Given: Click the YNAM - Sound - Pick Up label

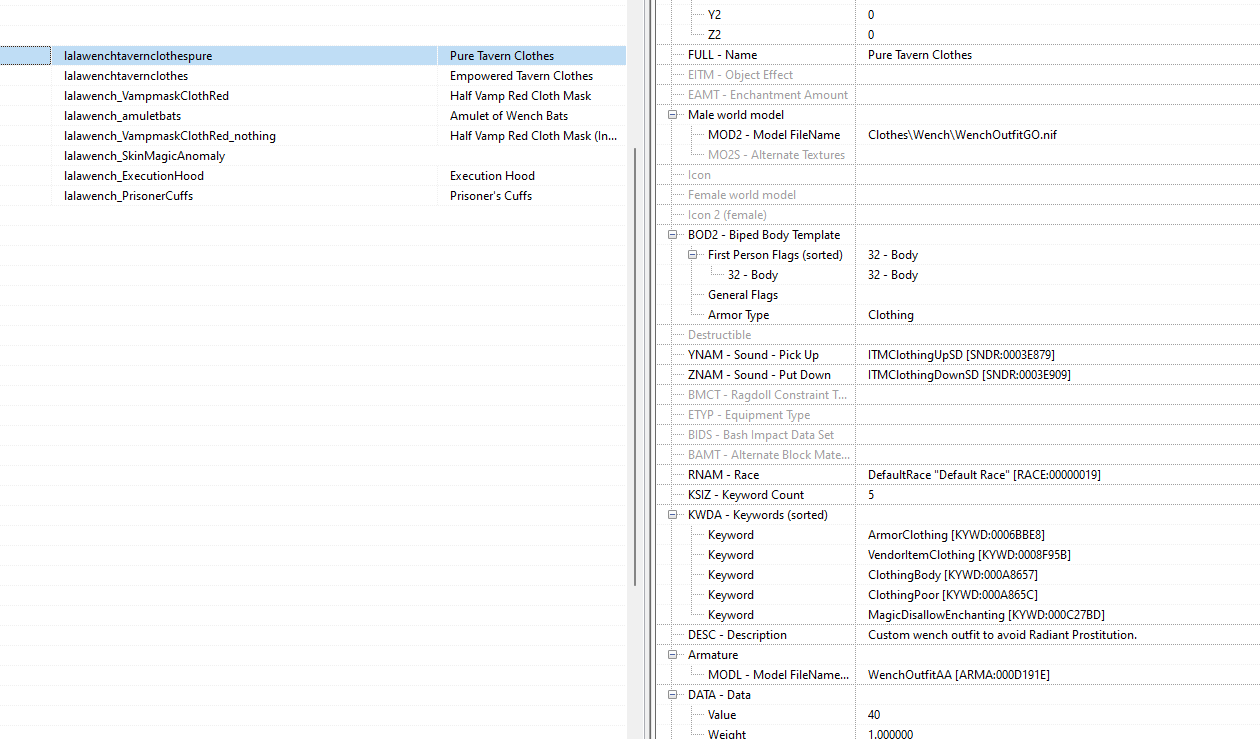Looking at the screenshot, I should tap(753, 355).
